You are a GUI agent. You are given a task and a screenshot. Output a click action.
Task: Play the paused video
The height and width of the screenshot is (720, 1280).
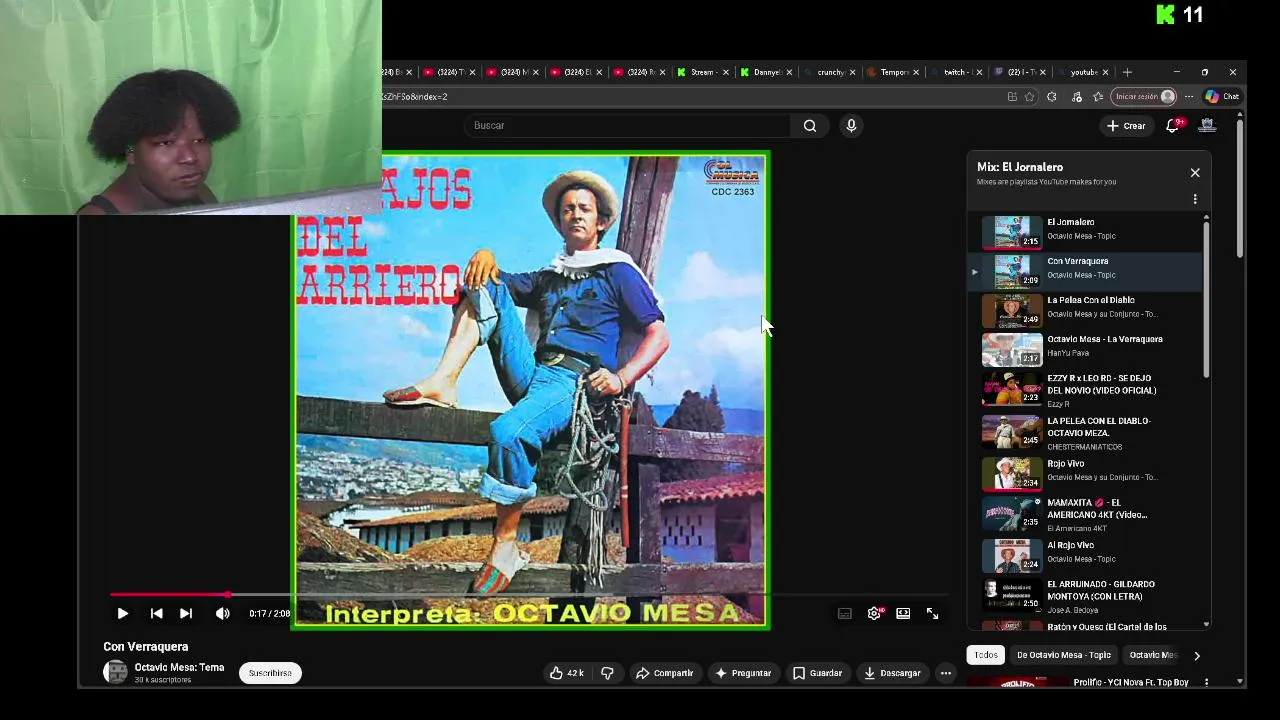(122, 613)
